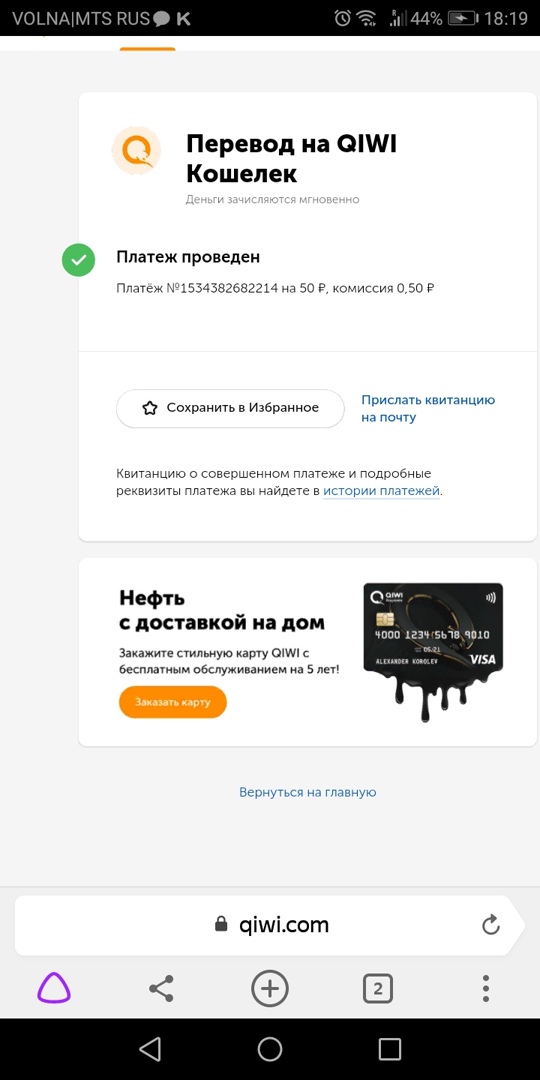
Task: Tap the Android home circle button
Action: click(270, 1049)
